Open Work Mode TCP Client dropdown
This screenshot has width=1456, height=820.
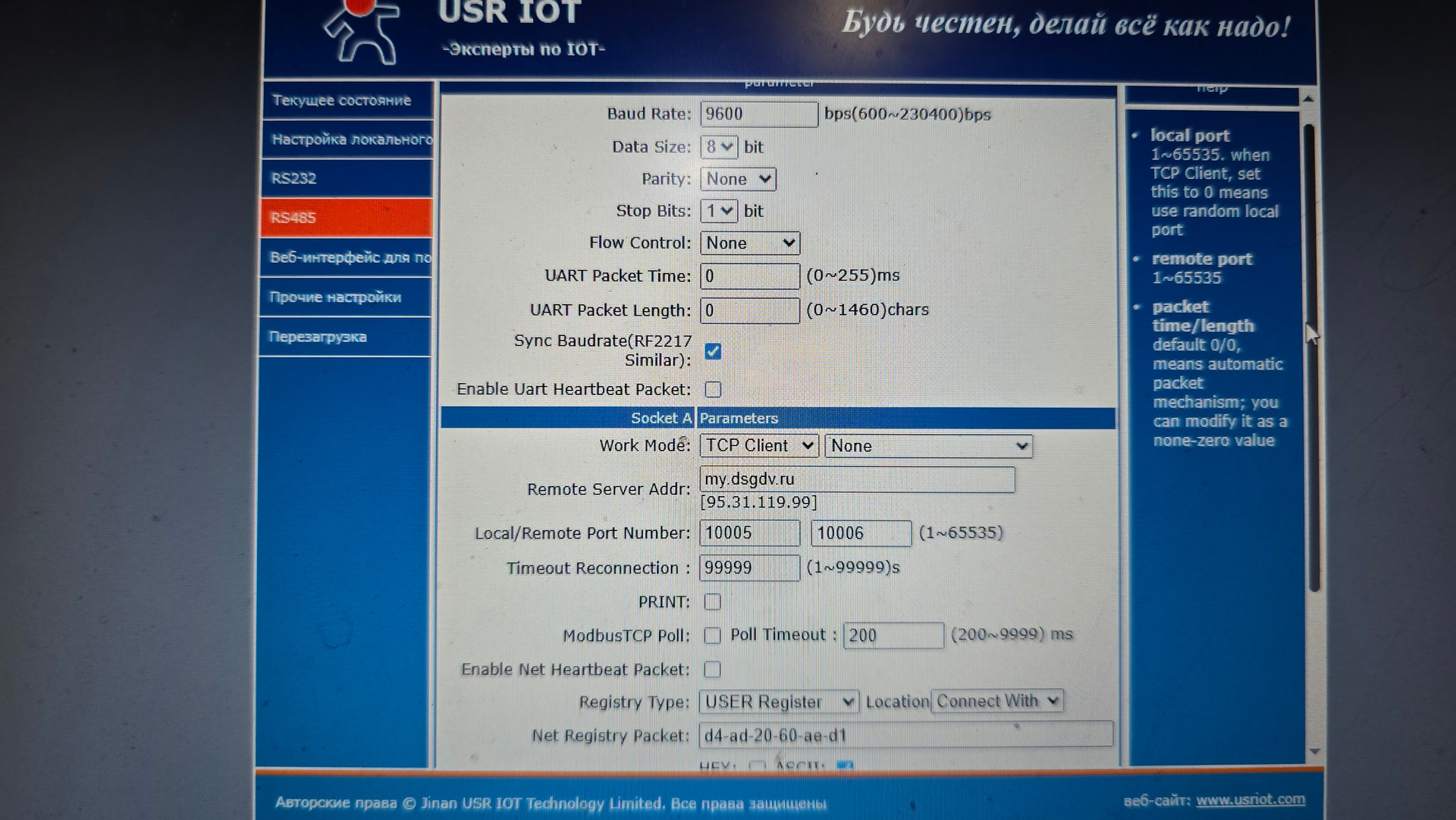[x=758, y=446]
